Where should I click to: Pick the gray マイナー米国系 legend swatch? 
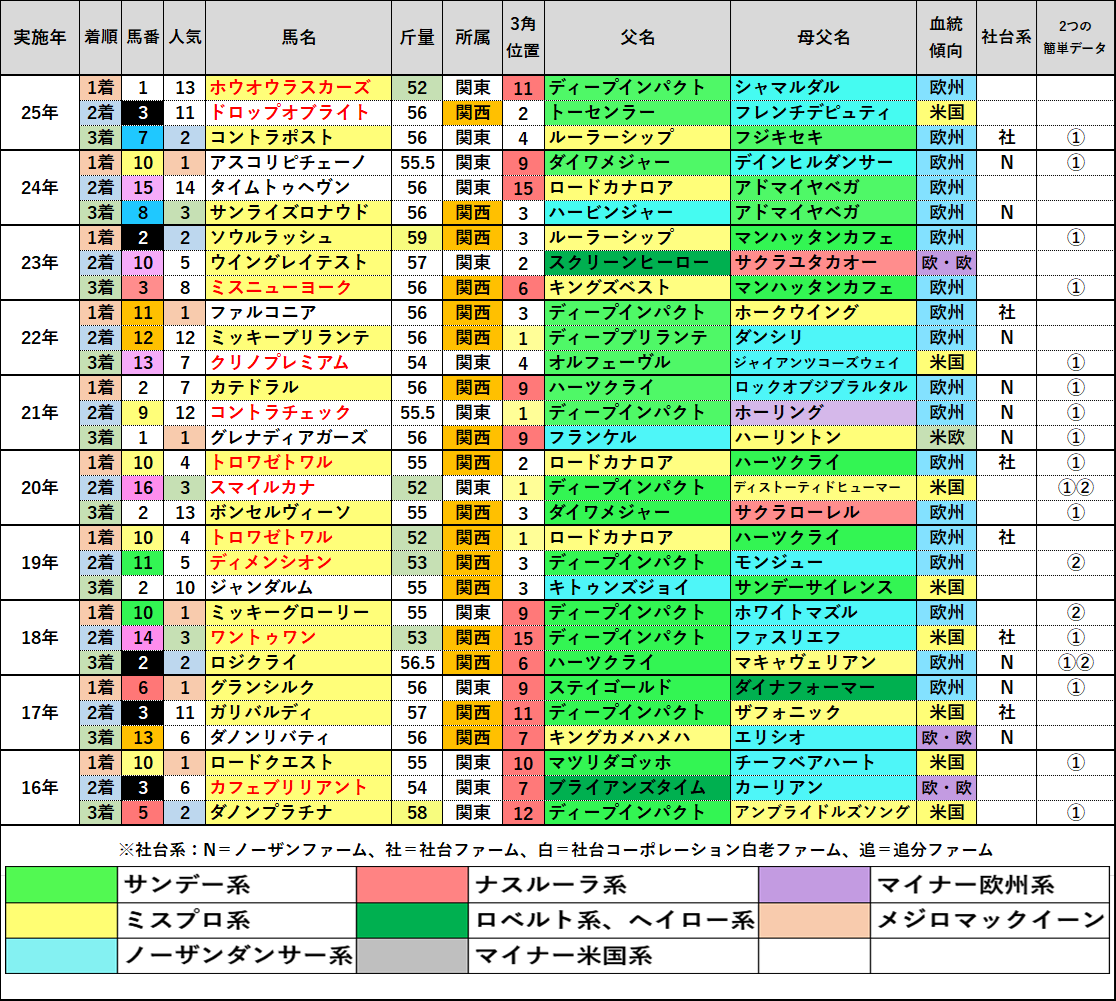pyautogui.click(x=413, y=955)
